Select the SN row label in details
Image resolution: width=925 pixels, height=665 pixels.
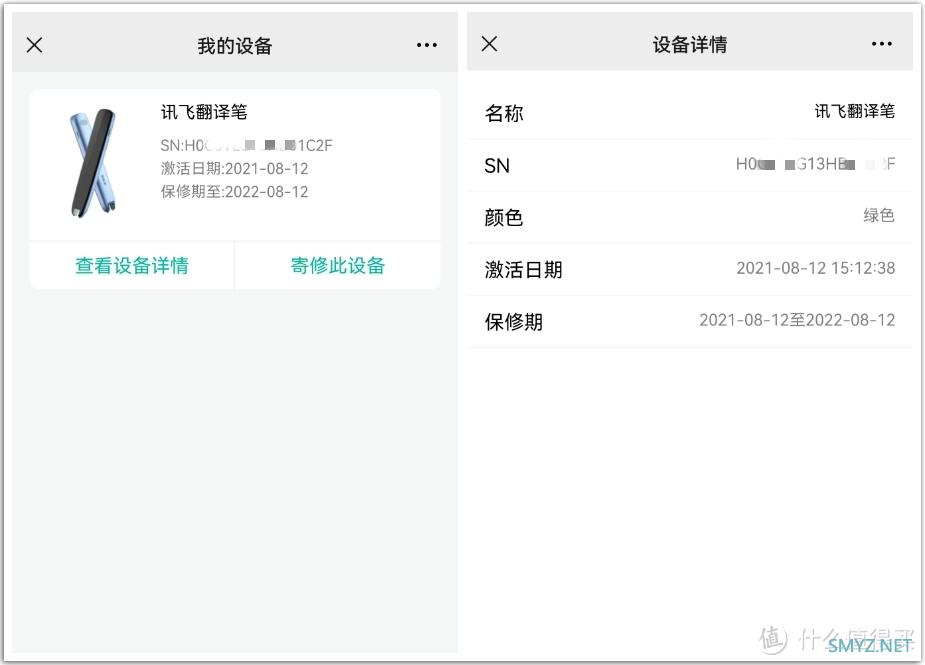coord(497,166)
